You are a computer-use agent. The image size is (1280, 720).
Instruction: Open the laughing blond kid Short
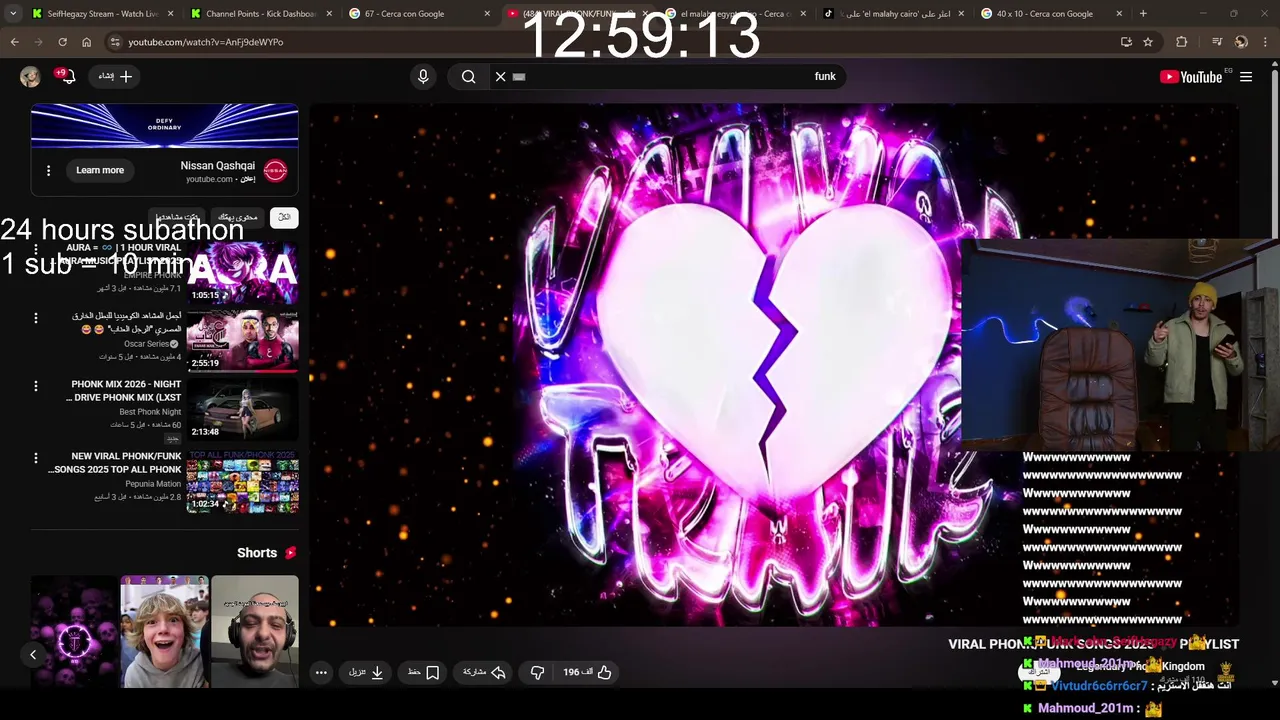[x=165, y=631]
